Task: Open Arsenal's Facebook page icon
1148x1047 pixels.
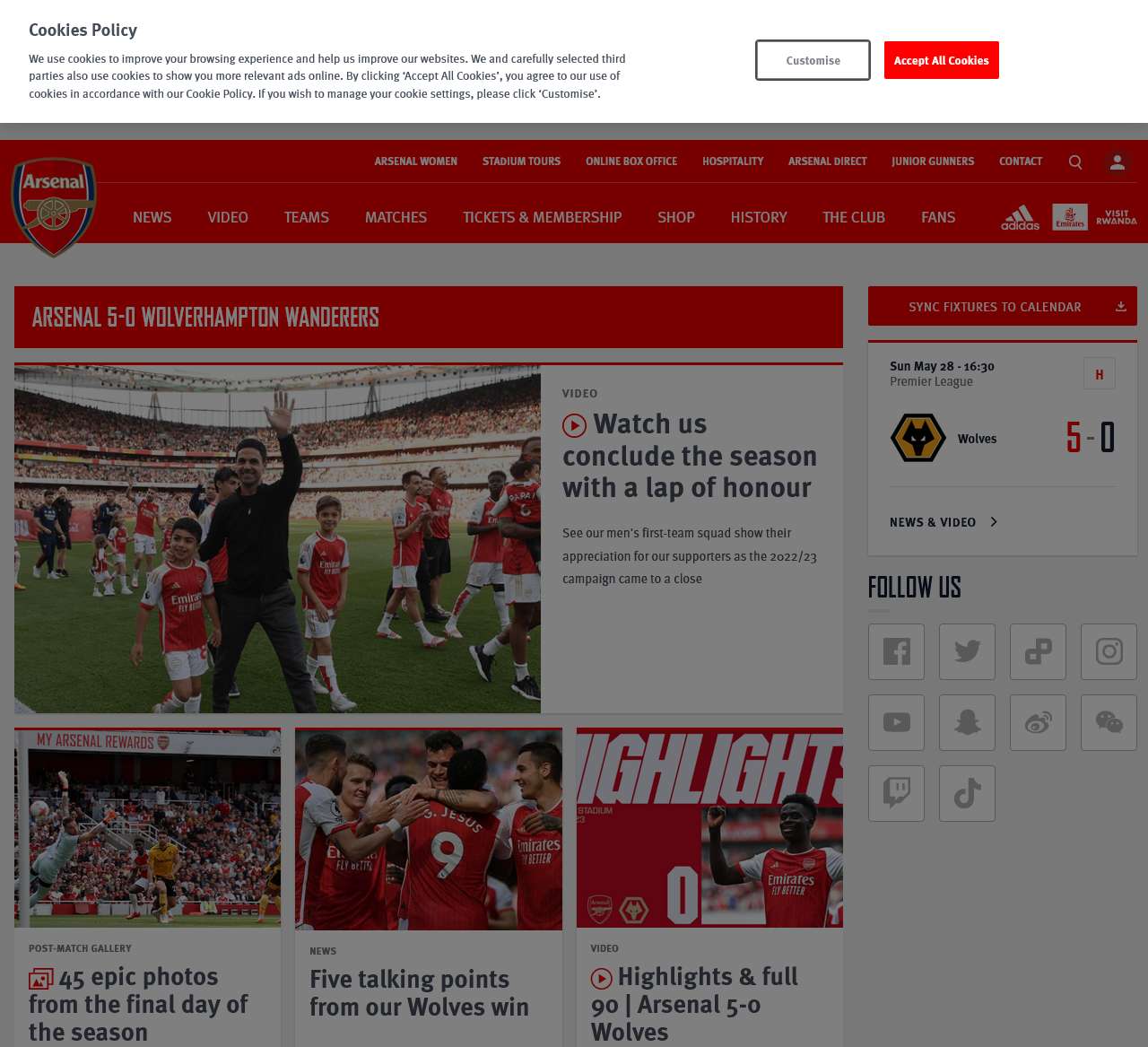Action: (x=896, y=651)
